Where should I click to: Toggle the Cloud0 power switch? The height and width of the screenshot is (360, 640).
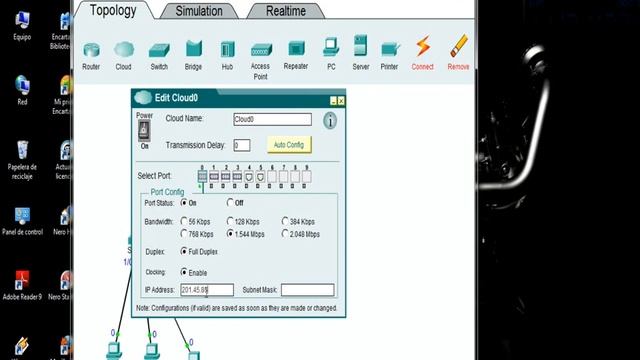tap(144, 131)
